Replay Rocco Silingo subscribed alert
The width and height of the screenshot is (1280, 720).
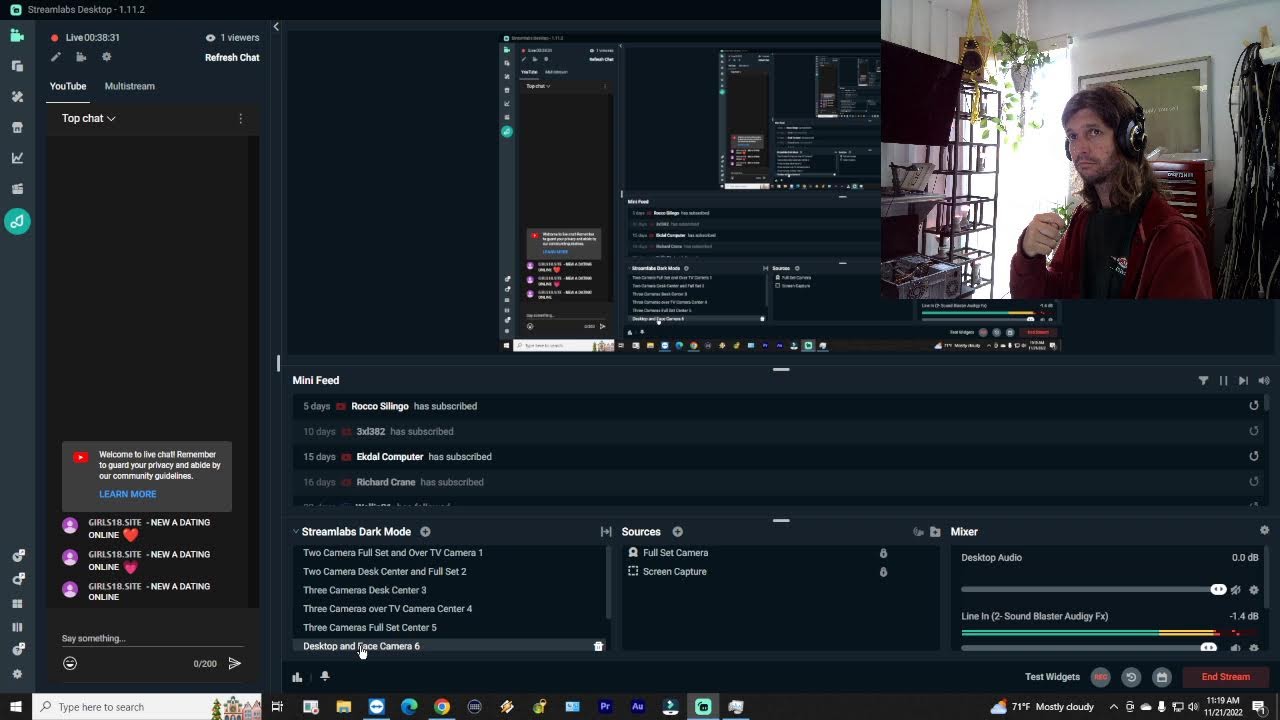point(1254,406)
